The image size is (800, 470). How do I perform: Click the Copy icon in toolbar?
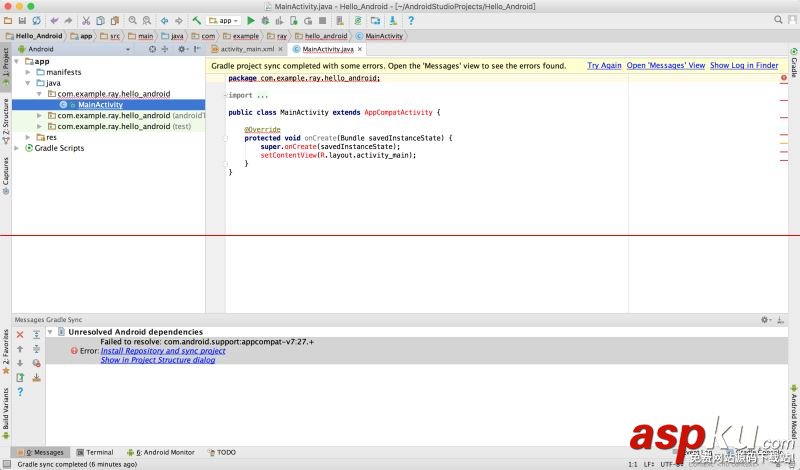101,20
